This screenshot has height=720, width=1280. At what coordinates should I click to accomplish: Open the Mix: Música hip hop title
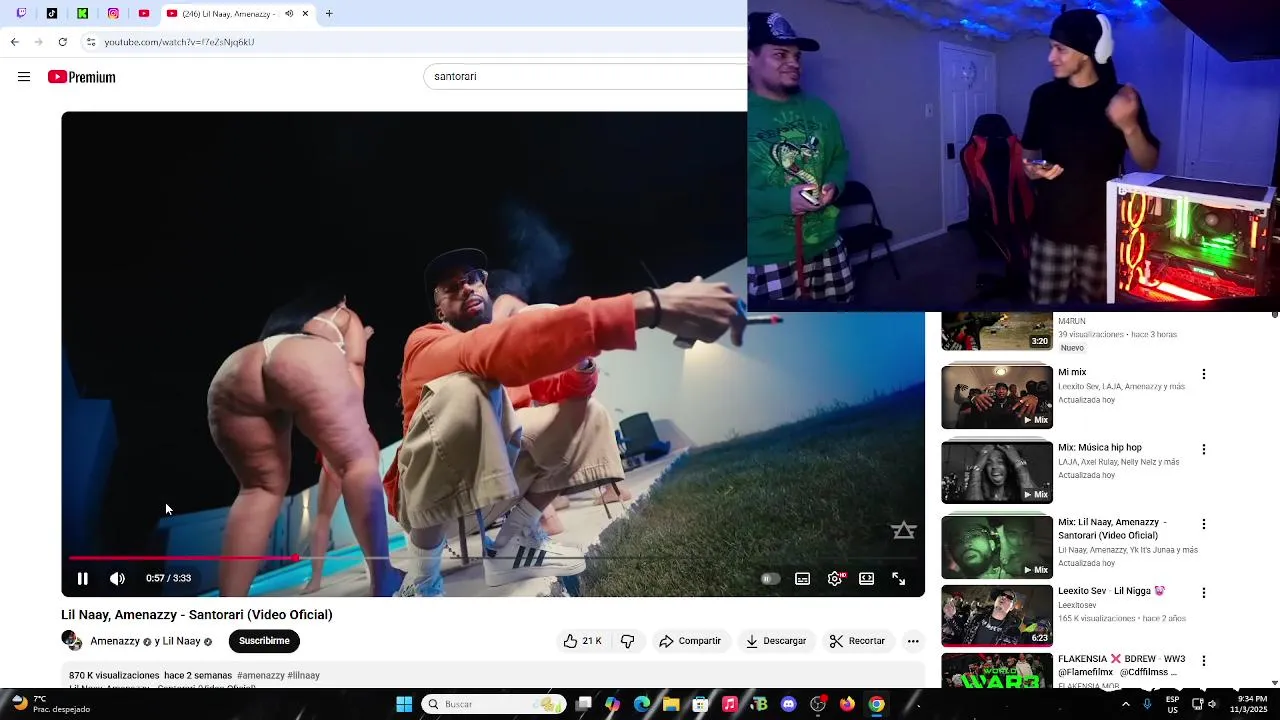click(1100, 448)
